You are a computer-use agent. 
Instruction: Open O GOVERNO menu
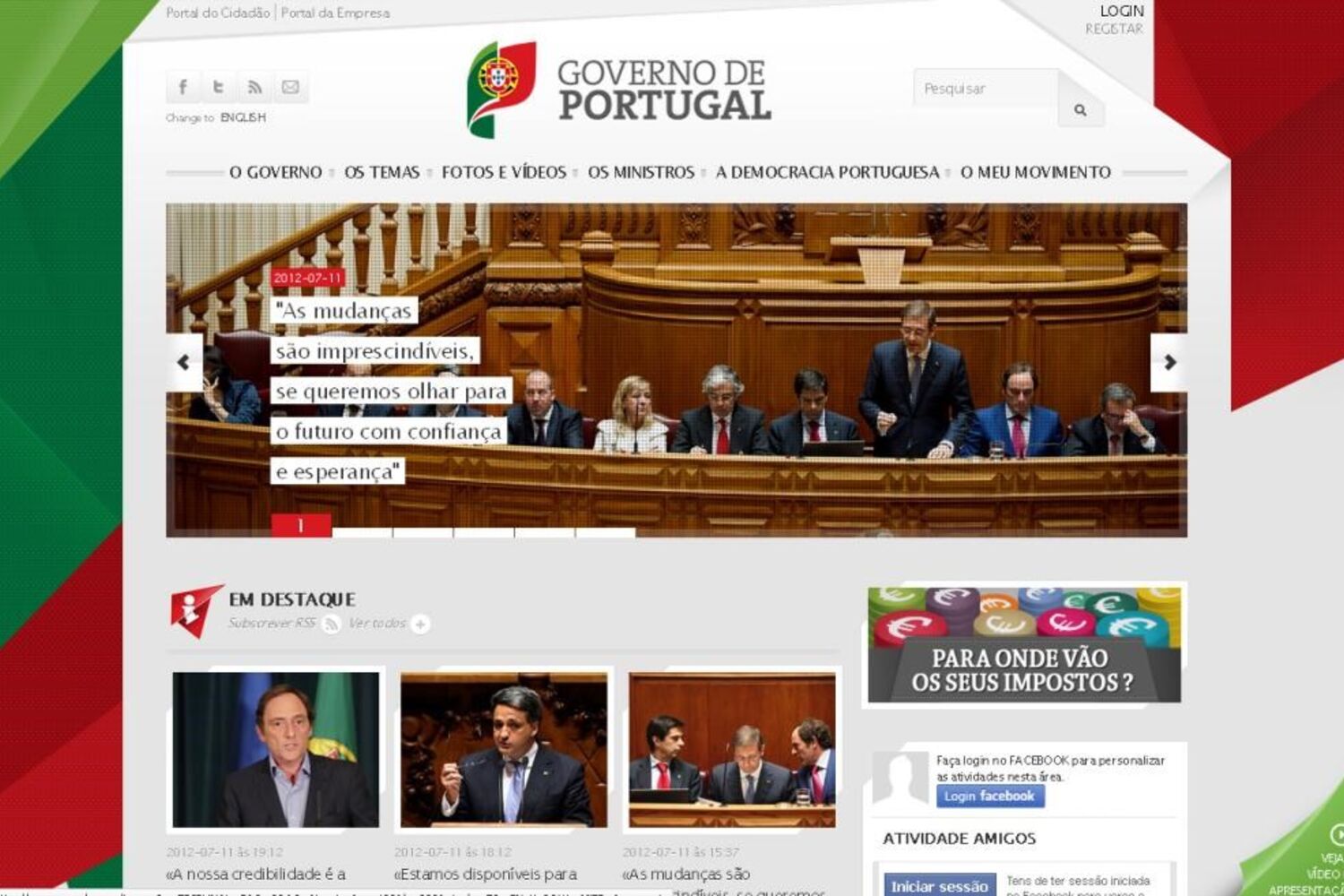coord(275,172)
